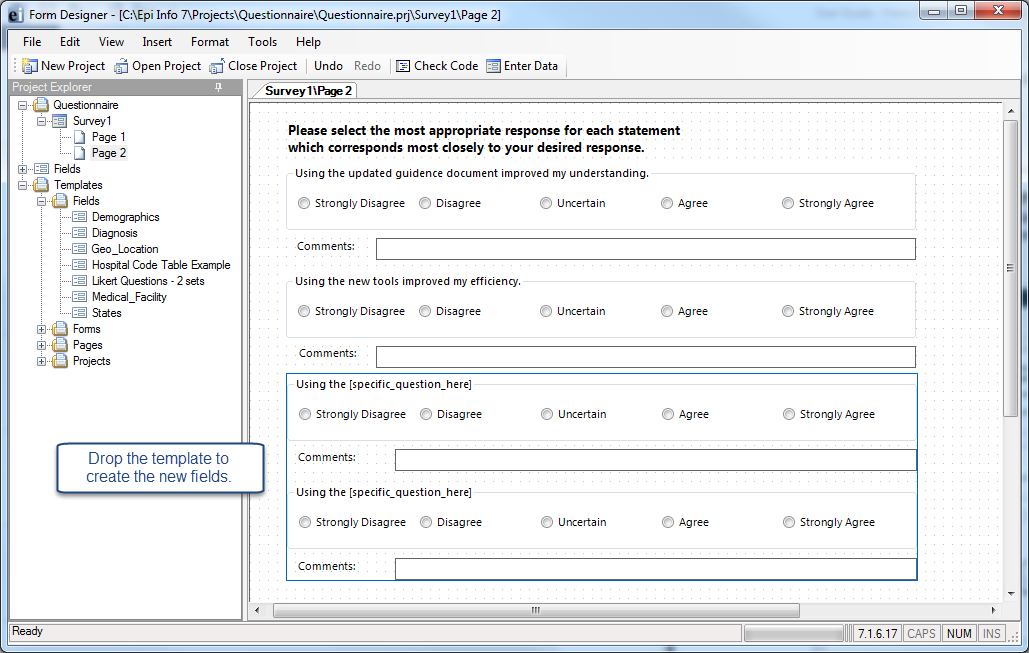Screen dimensions: 1029x653
Task: Click the Enter Data toolbar icon
Action: [x=493, y=66]
